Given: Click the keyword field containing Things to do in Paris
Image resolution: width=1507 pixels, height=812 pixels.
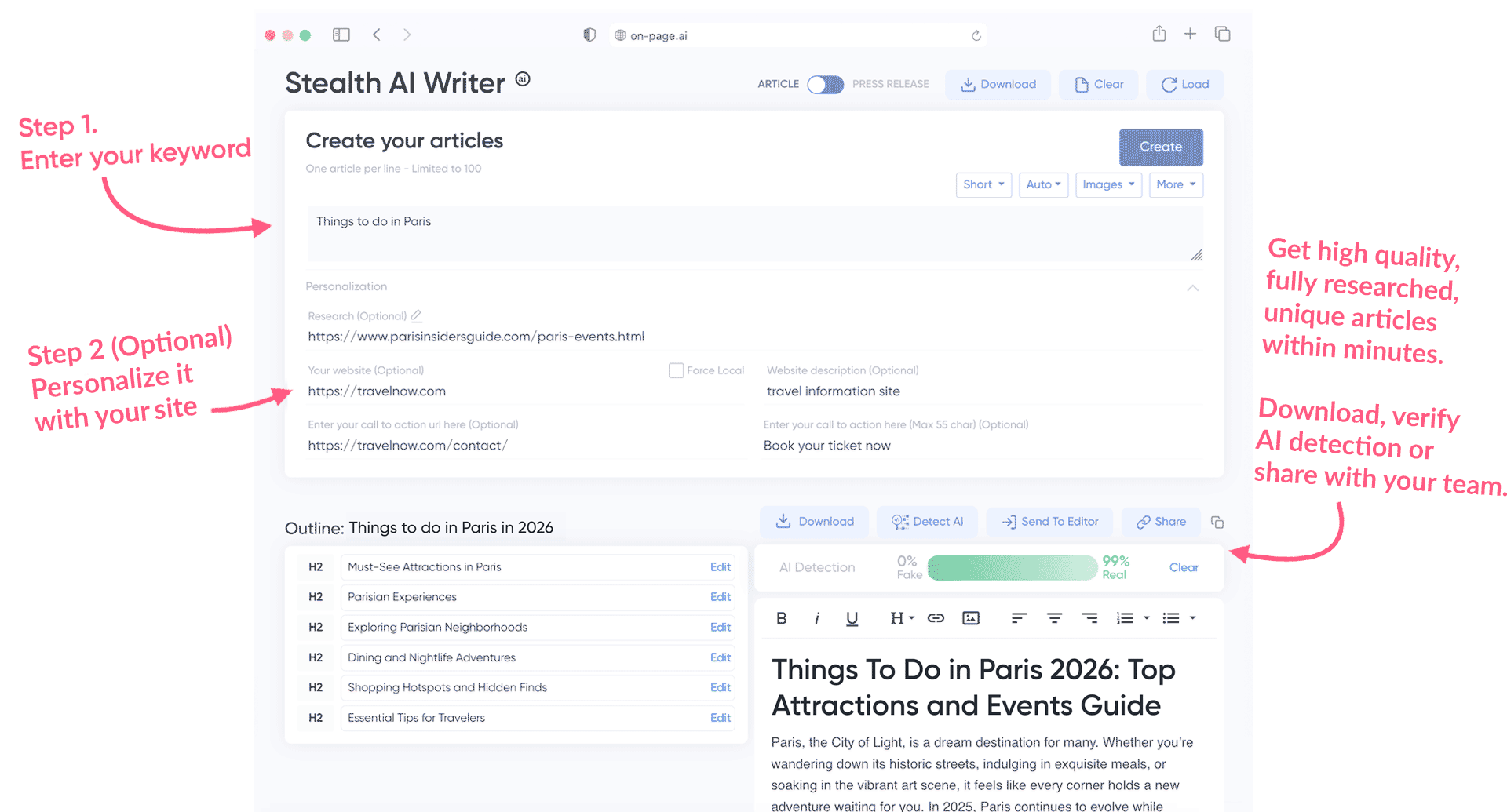Looking at the screenshot, I should click(x=753, y=233).
